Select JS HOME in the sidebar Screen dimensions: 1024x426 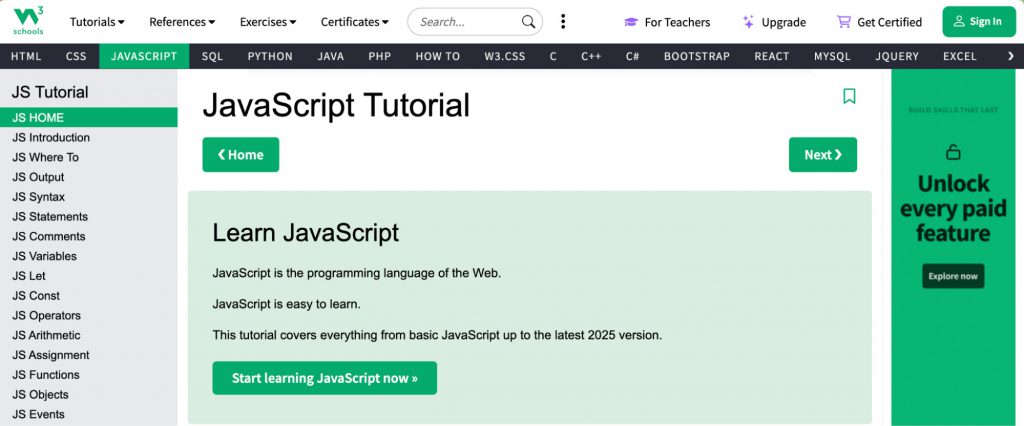(x=89, y=118)
